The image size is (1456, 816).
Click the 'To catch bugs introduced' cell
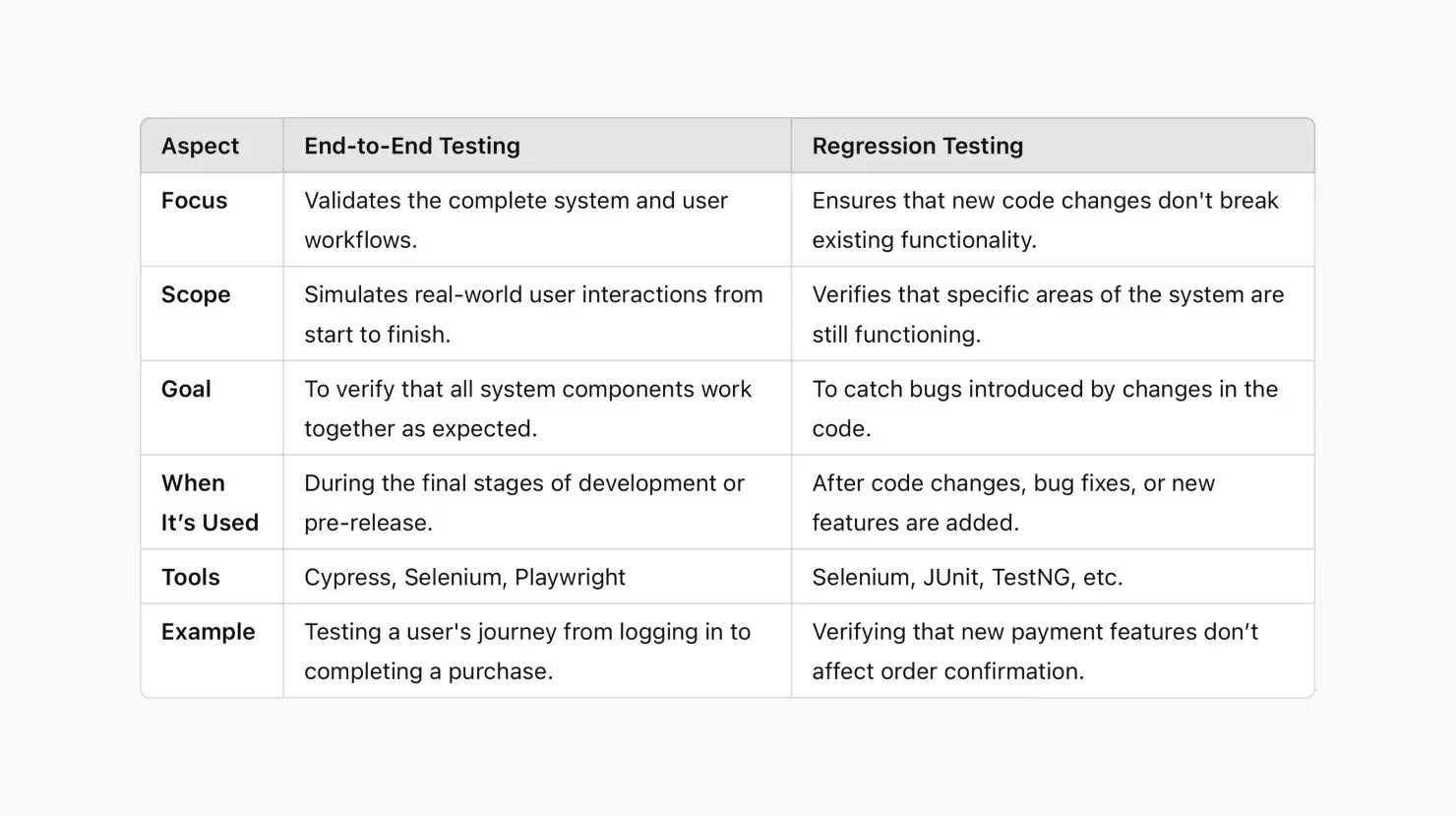tap(1044, 408)
